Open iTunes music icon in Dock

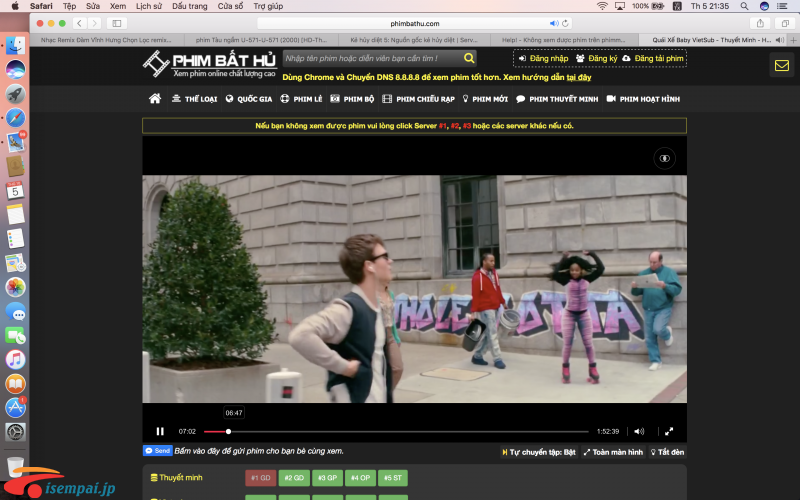coord(15,360)
